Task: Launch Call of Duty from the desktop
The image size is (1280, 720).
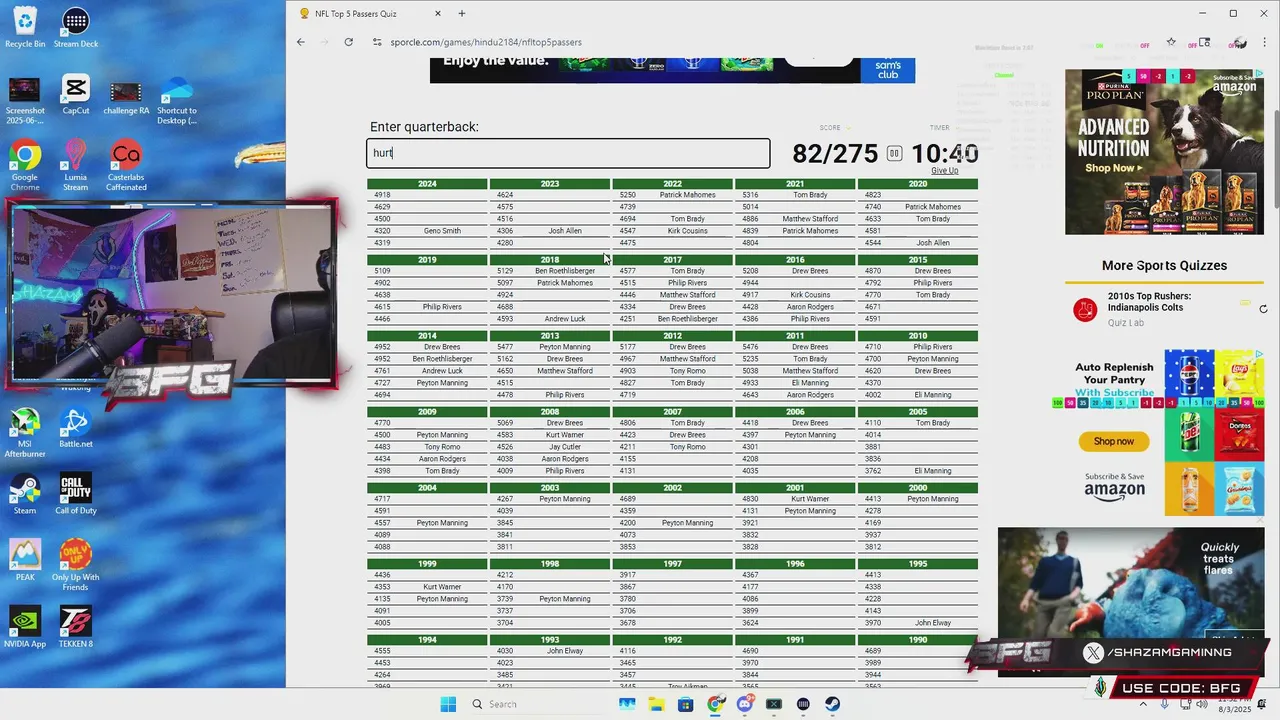Action: (x=75, y=494)
